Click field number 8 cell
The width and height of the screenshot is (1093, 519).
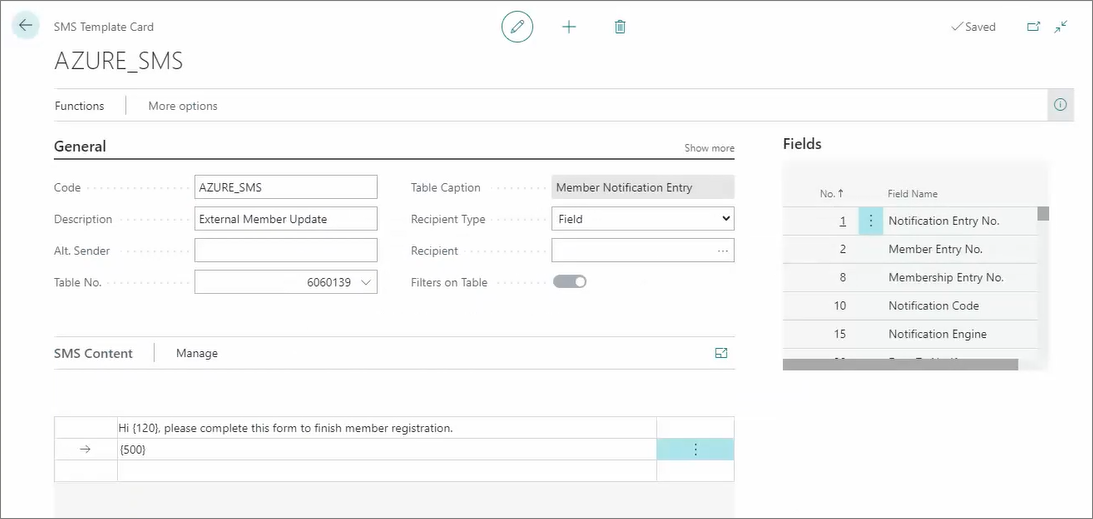842,277
